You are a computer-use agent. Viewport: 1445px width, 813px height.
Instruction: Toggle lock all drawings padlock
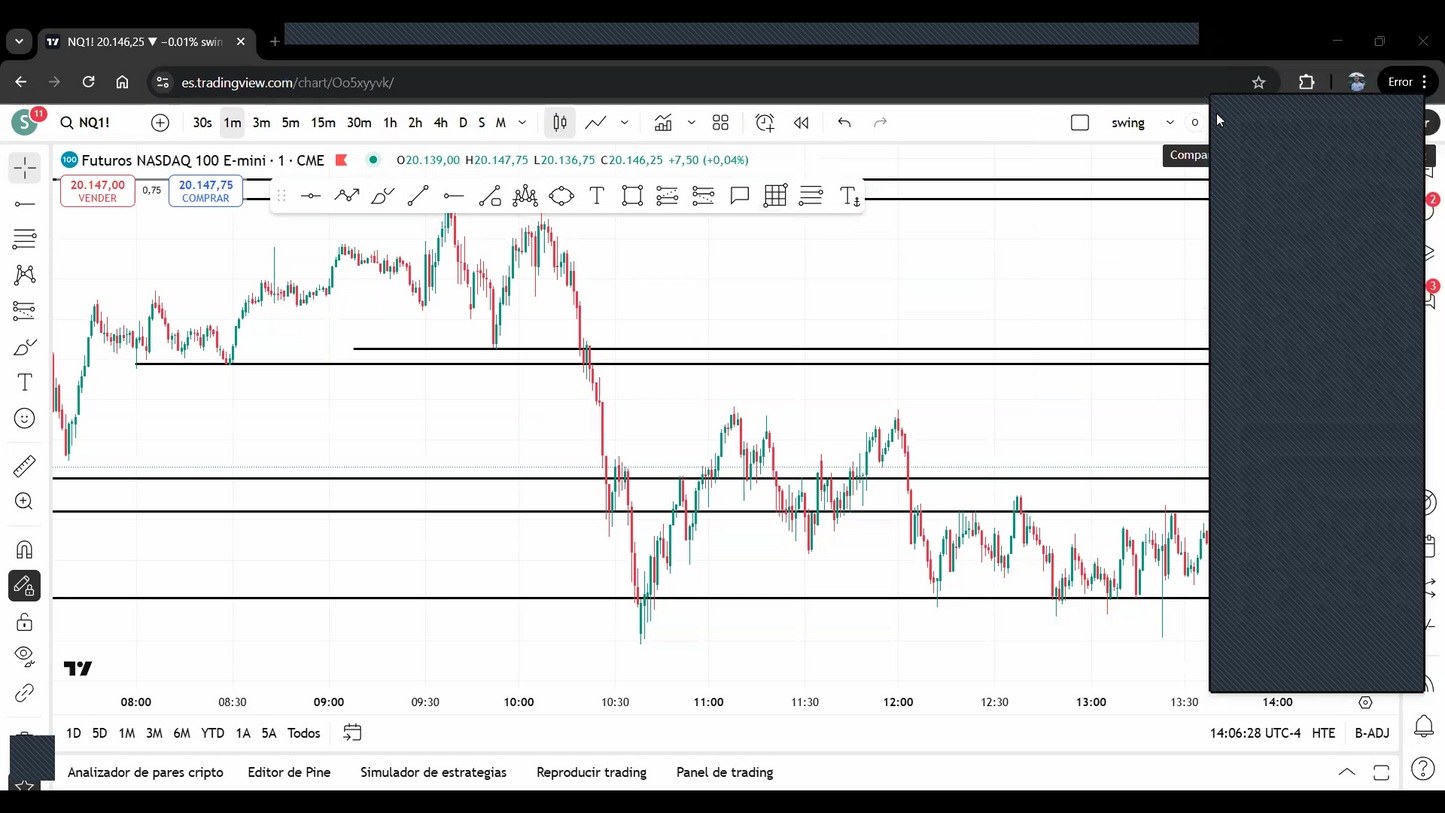click(25, 623)
